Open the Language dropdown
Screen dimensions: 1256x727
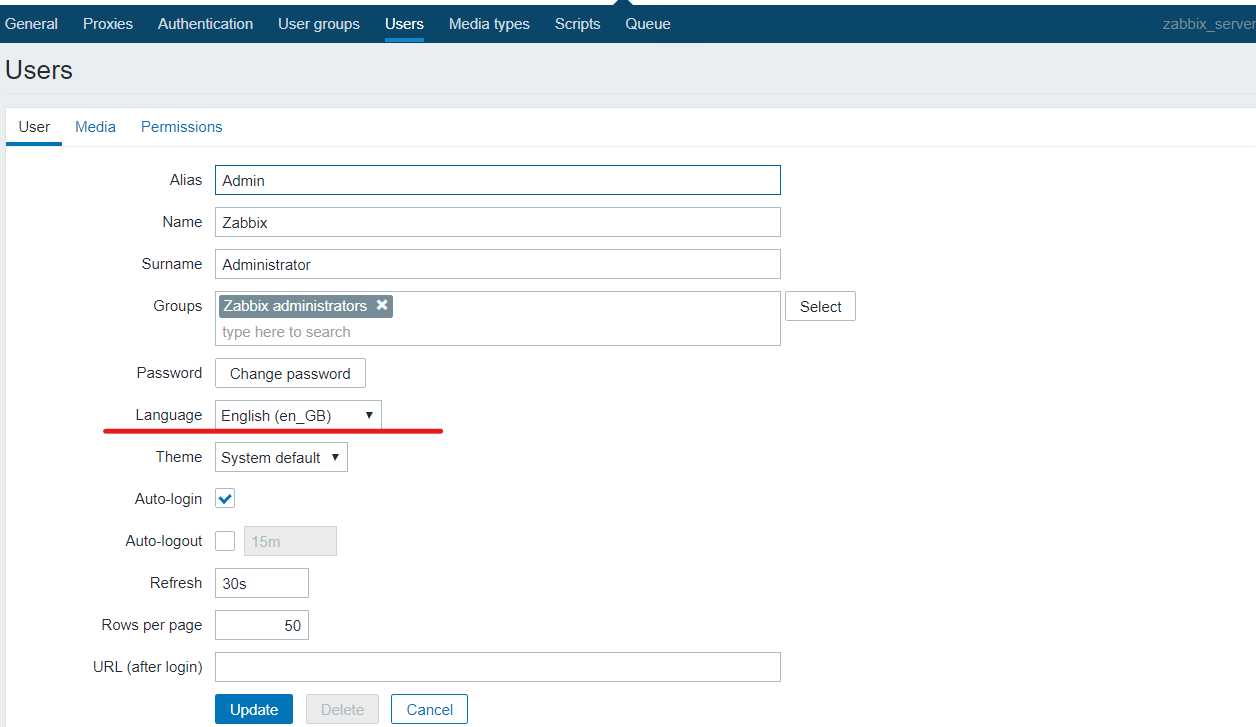pyautogui.click(x=298, y=415)
